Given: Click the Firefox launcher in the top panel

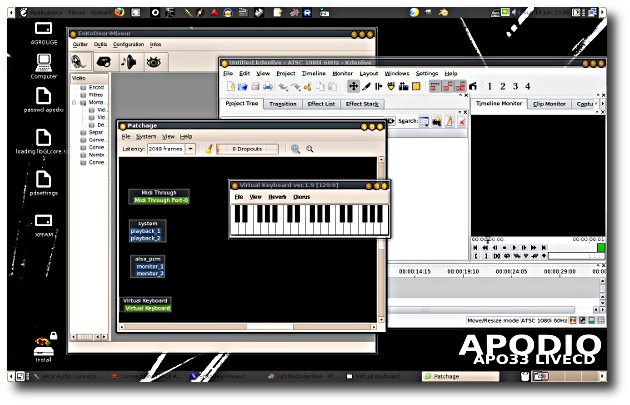Looking at the screenshot, I should 119,12.
